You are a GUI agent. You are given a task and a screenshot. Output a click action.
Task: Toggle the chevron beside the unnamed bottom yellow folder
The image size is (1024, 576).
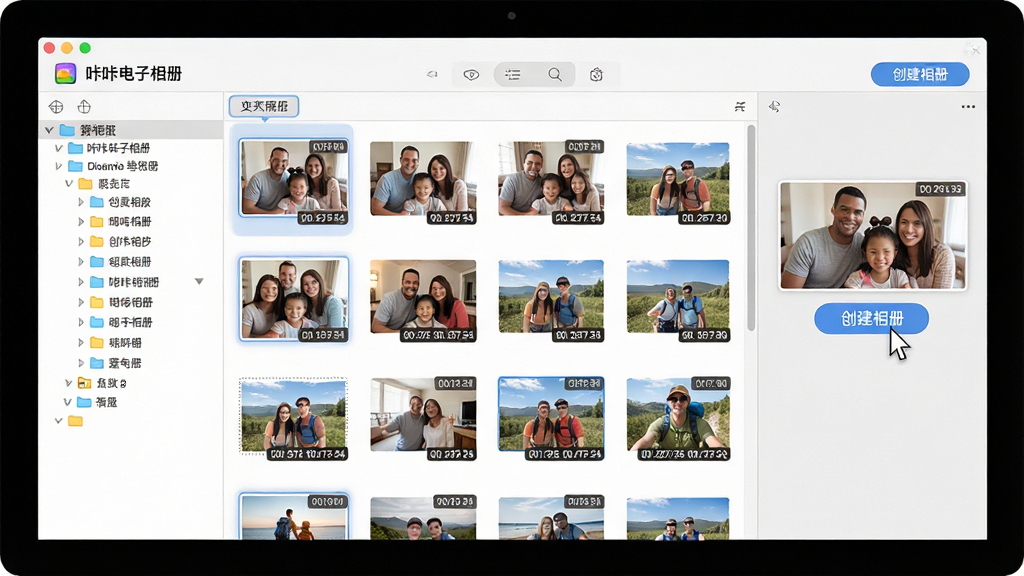point(59,421)
